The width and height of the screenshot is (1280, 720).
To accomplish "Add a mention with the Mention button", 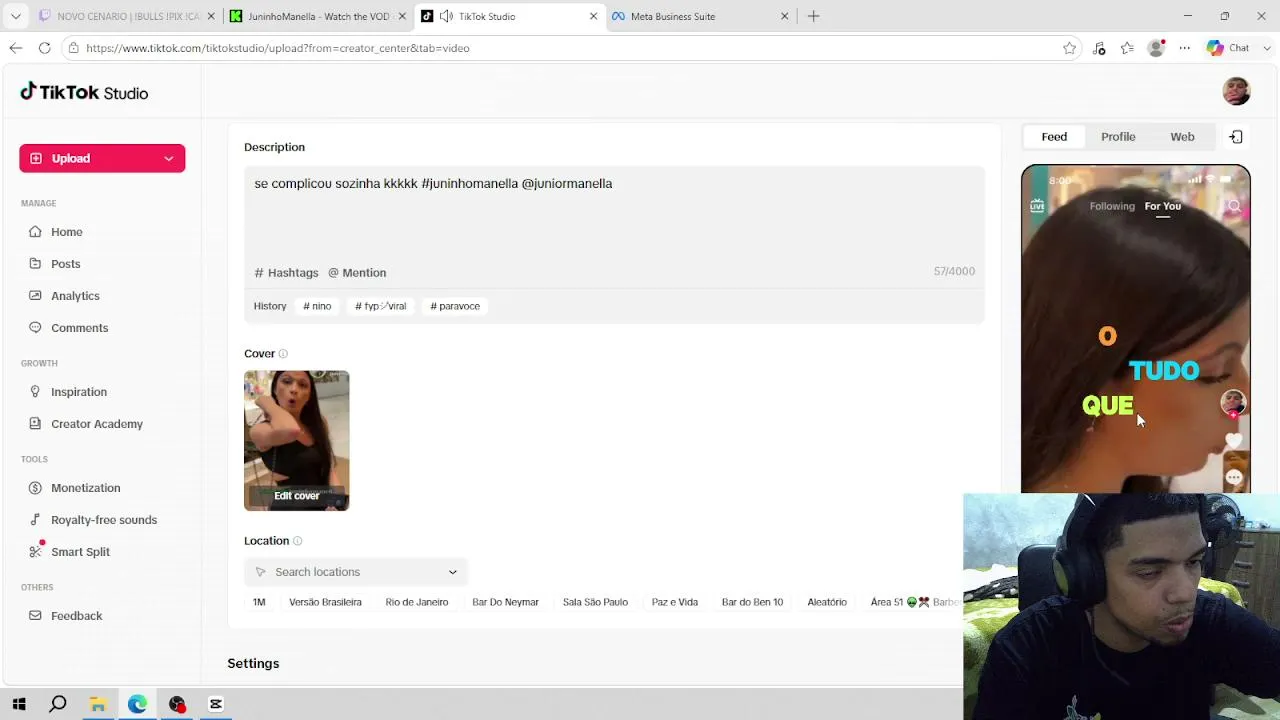I will click(x=357, y=273).
